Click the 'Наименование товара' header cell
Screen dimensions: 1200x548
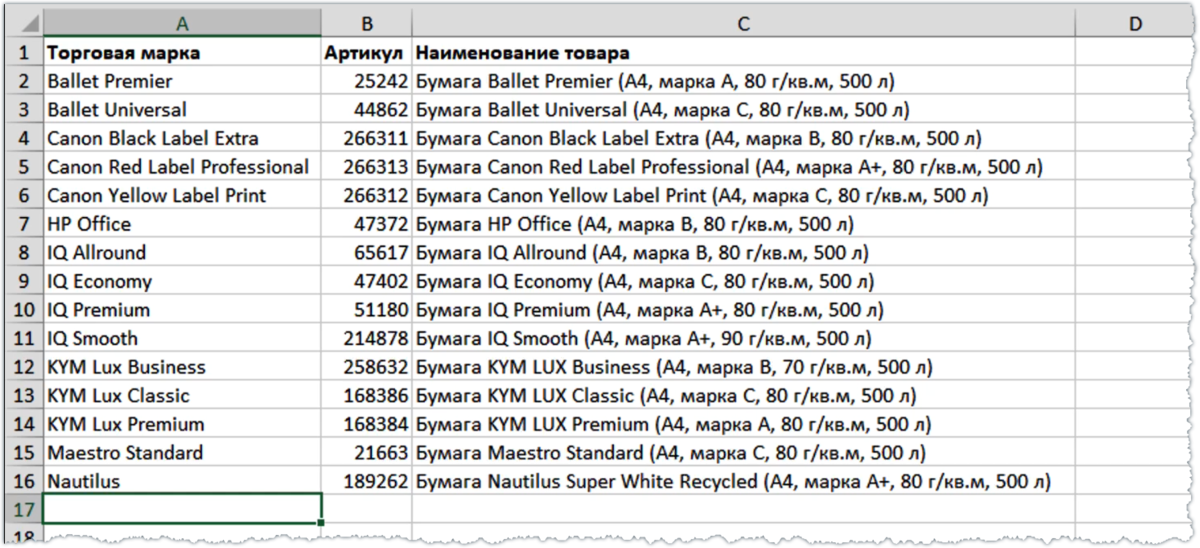pos(743,52)
